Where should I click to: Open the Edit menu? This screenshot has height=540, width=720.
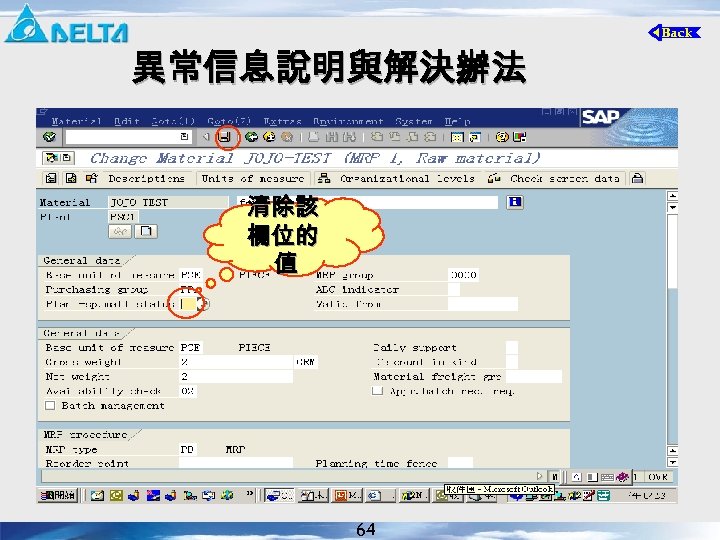coord(127,121)
